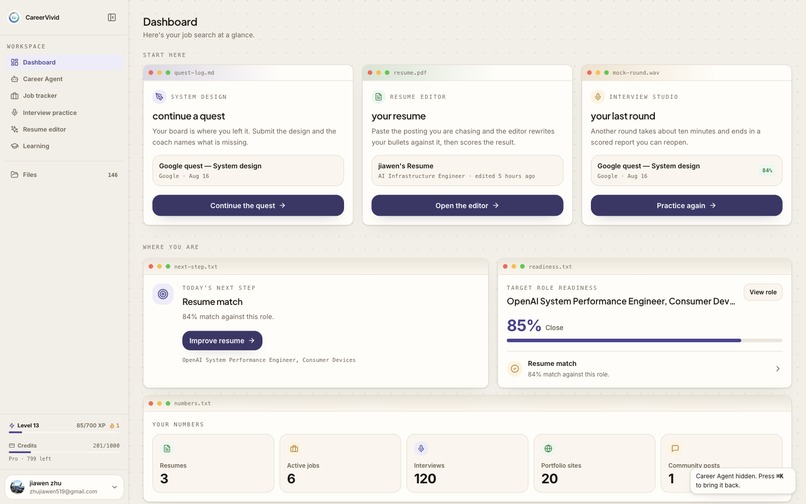Image resolution: width=806 pixels, height=504 pixels.
Task: Open the Career Agent menu item
Action: pos(64,79)
